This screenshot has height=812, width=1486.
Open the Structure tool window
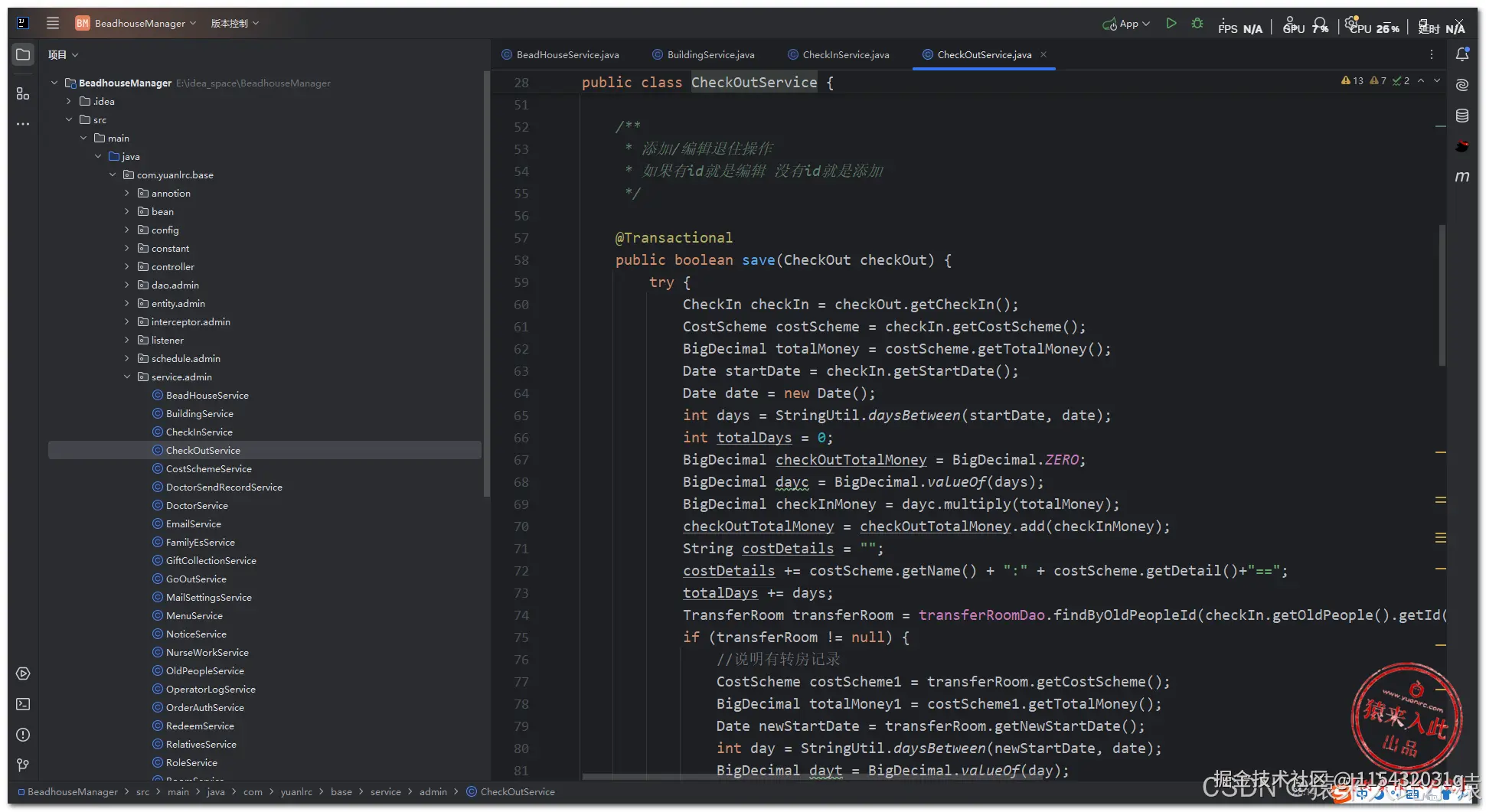23,93
